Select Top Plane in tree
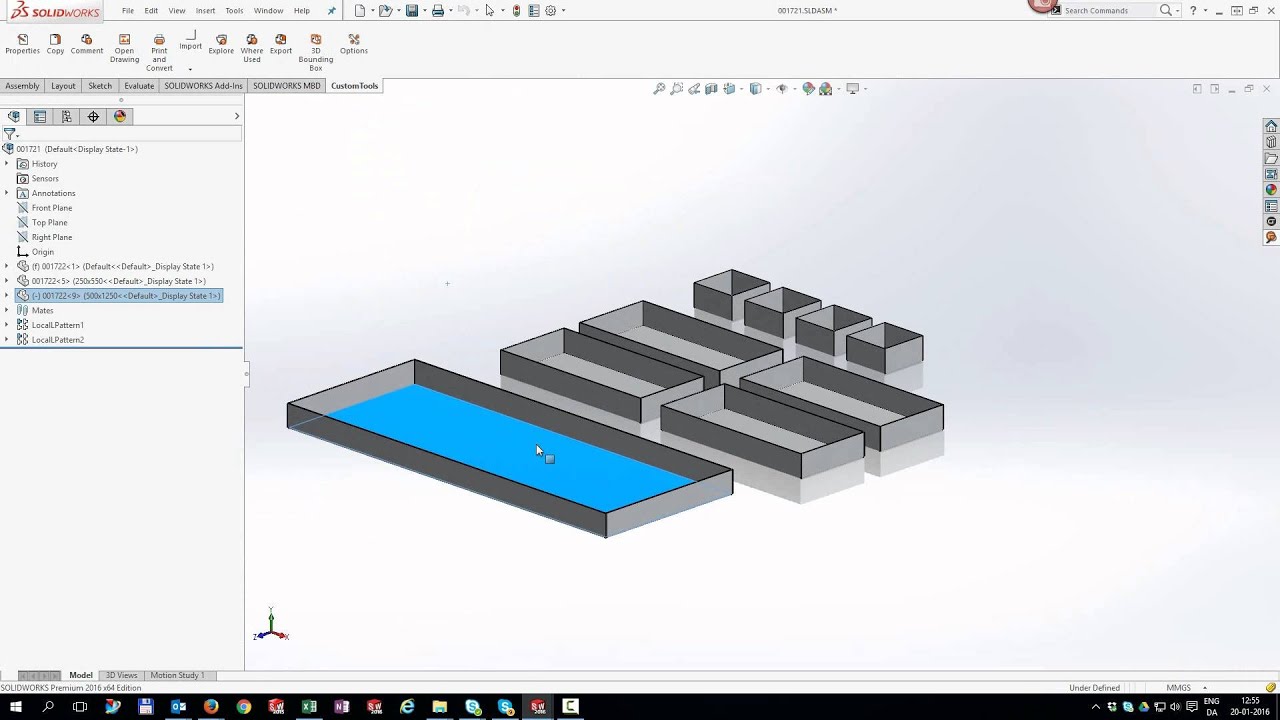Screen dimensions: 1280x720 (x=49, y=222)
